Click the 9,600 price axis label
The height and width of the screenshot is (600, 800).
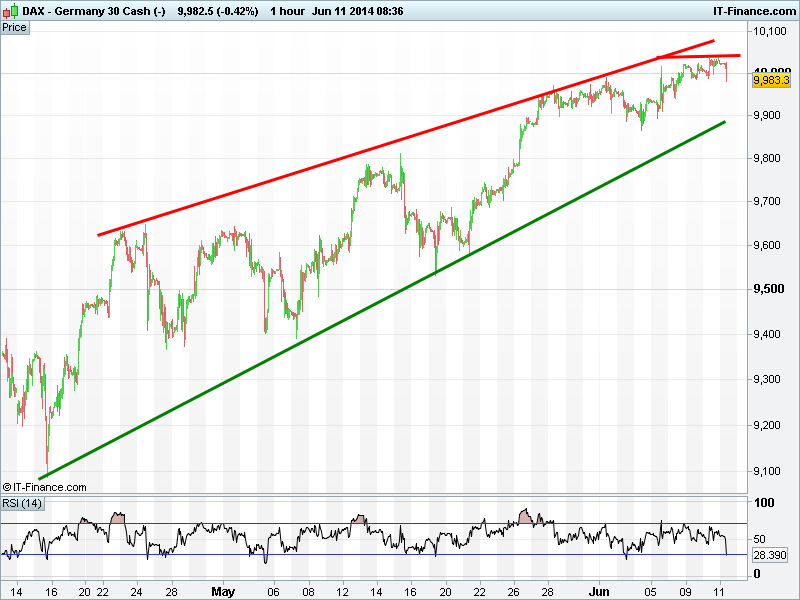767,245
